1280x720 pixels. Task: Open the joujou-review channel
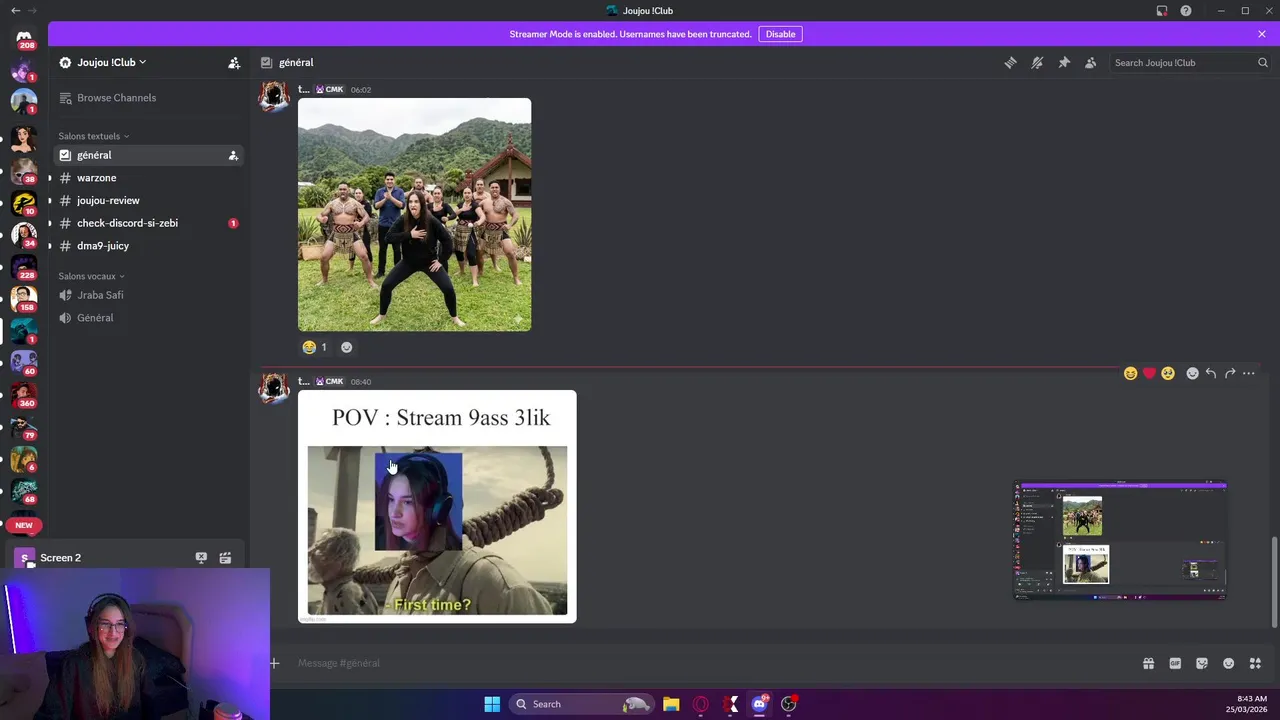coord(148,200)
